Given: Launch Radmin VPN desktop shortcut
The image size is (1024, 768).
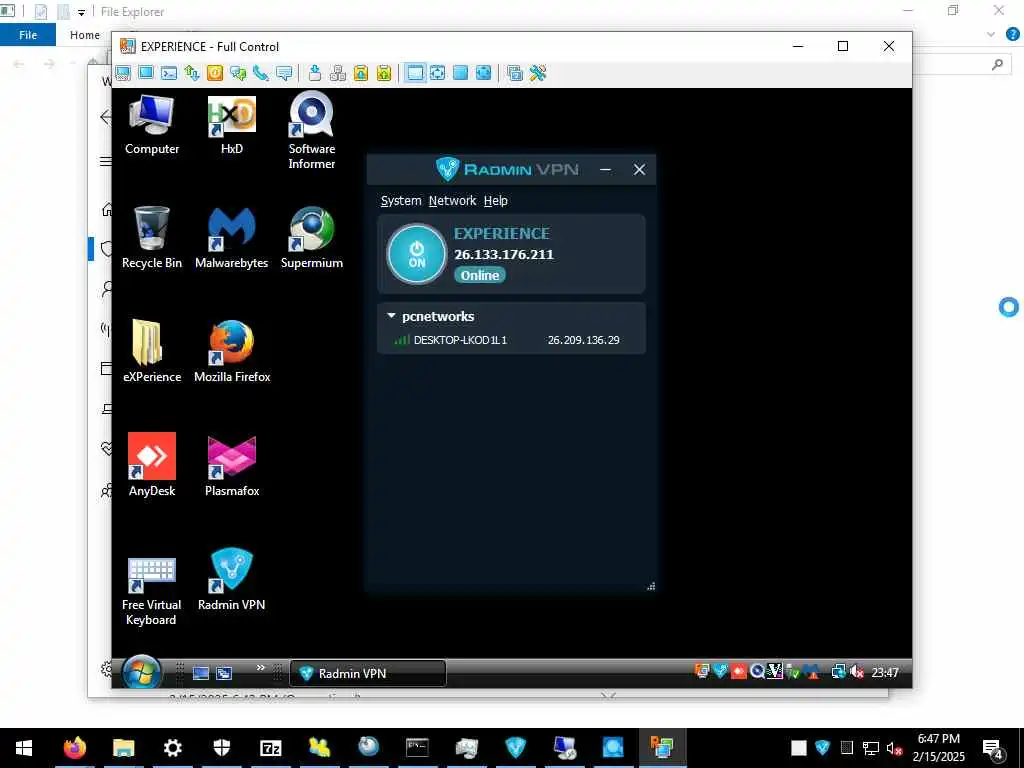Looking at the screenshot, I should tap(232, 580).
